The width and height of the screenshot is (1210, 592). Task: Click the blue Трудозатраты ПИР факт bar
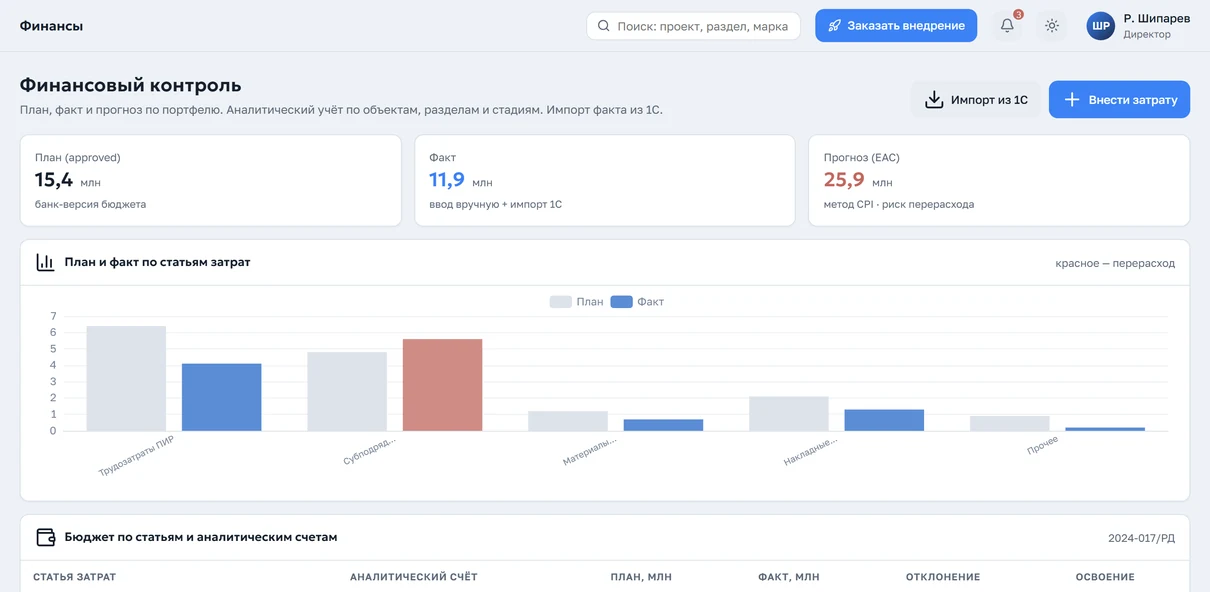(x=221, y=397)
